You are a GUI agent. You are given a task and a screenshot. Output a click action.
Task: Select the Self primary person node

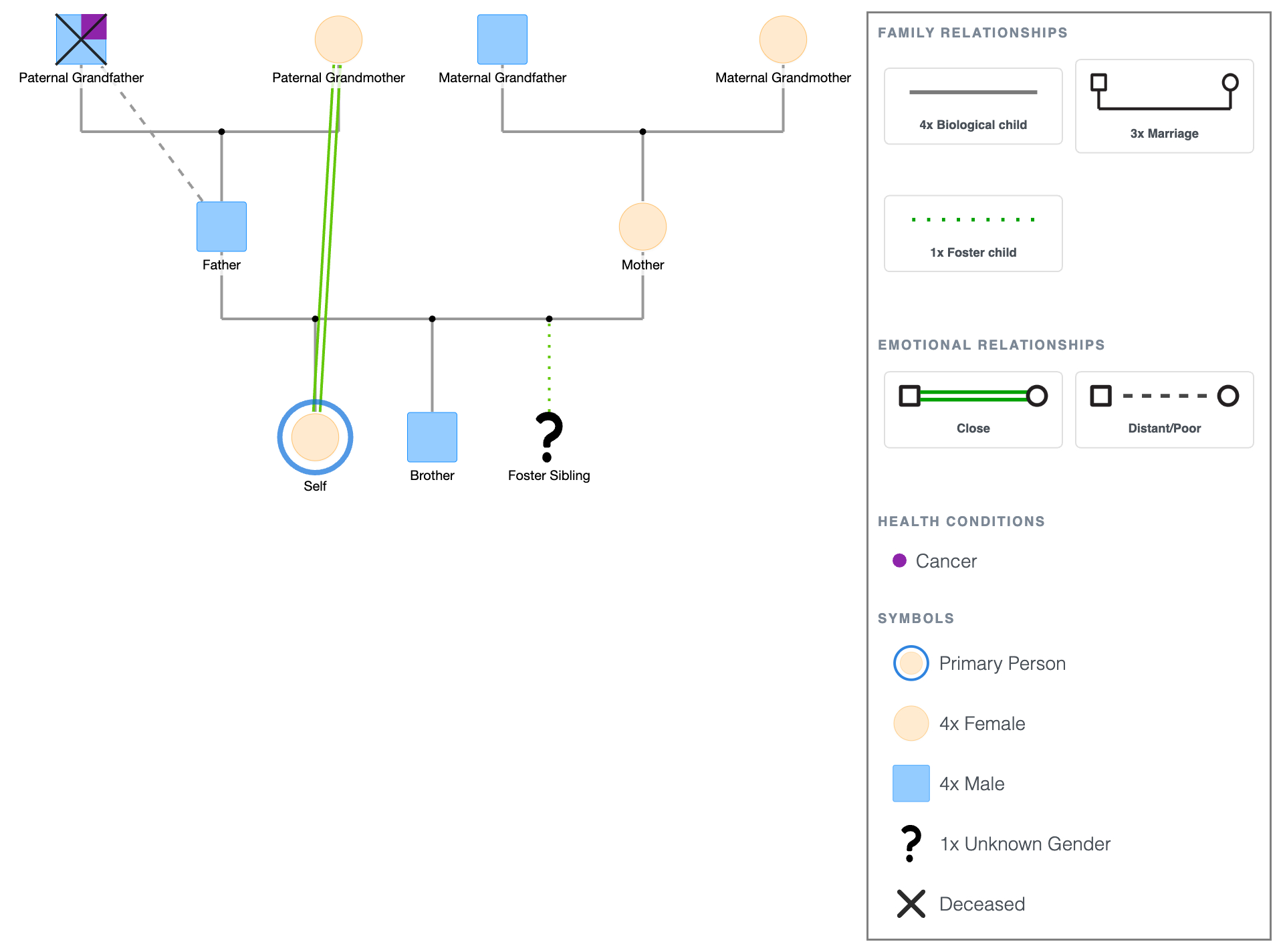tap(315, 437)
